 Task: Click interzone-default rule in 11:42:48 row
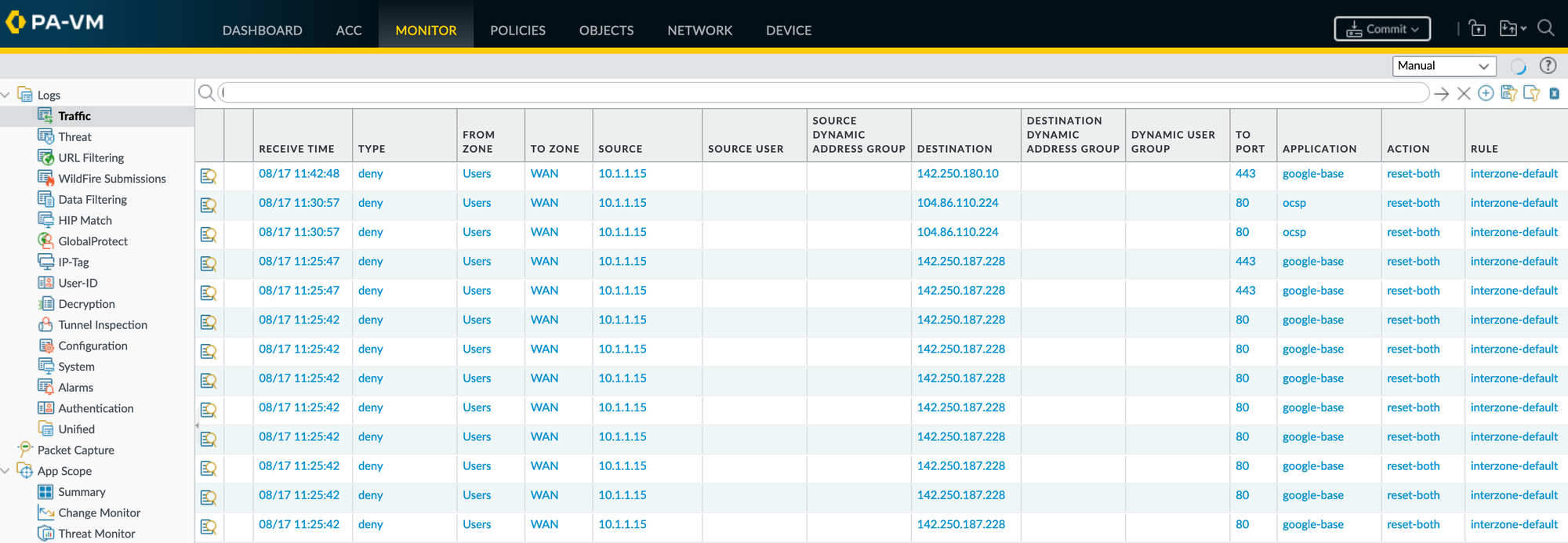[x=1514, y=174]
